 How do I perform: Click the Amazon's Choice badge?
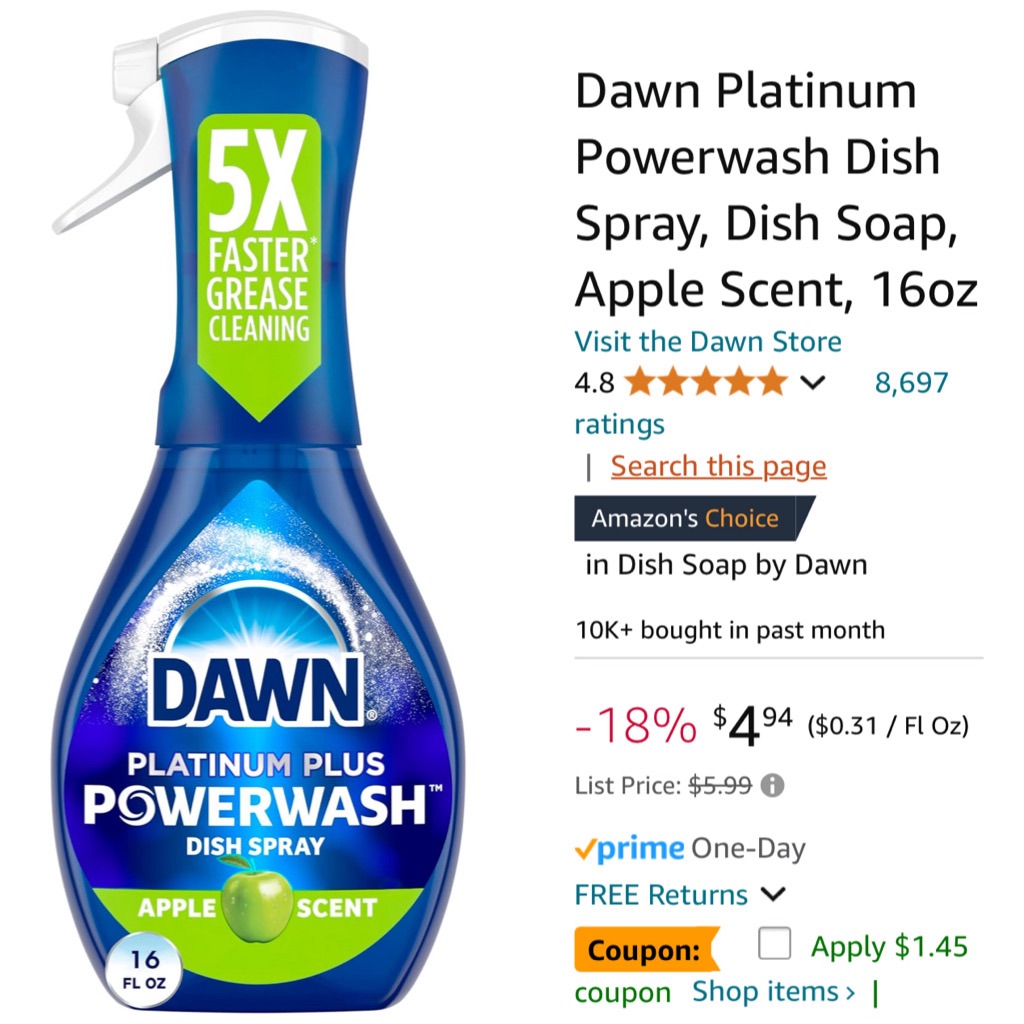[x=694, y=519]
